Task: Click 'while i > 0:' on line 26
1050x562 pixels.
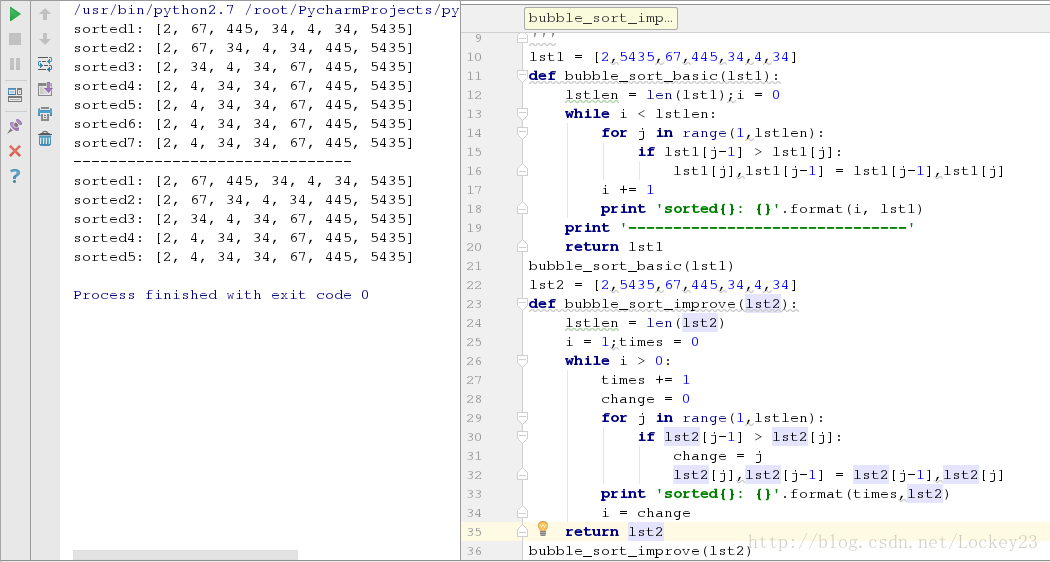Action: coord(618,361)
